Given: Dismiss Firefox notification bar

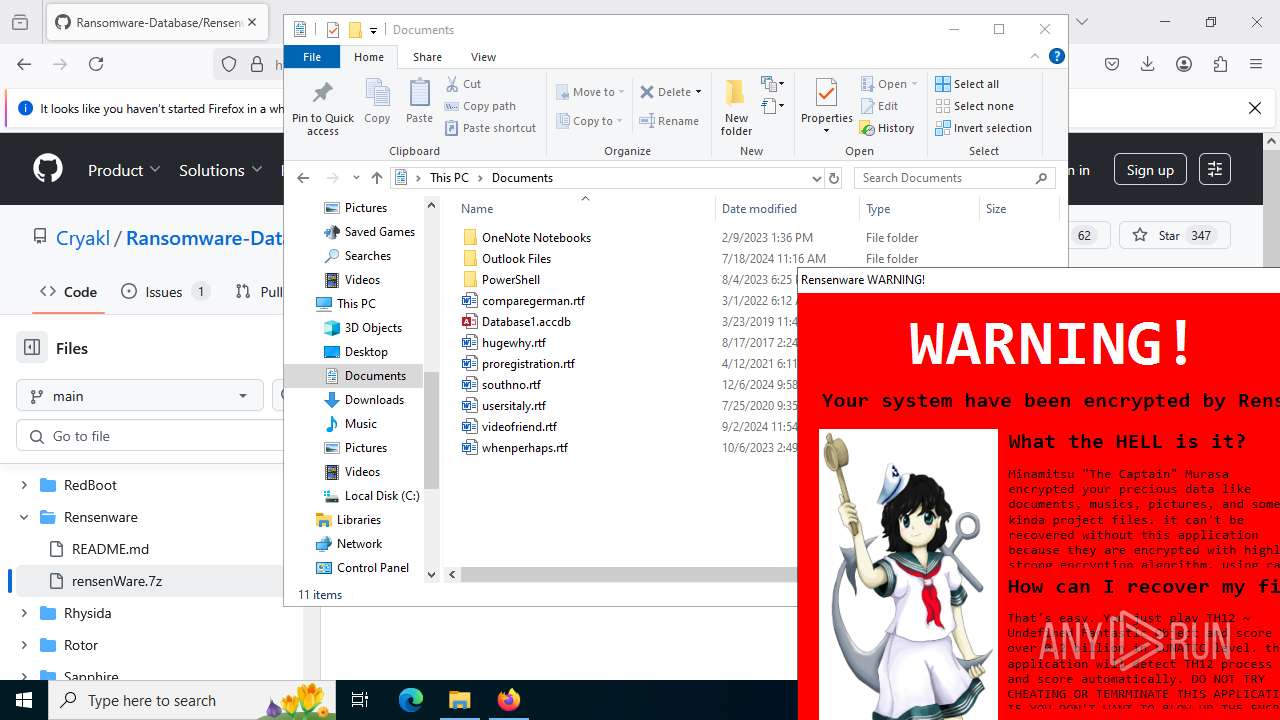Looking at the screenshot, I should click(1255, 108).
